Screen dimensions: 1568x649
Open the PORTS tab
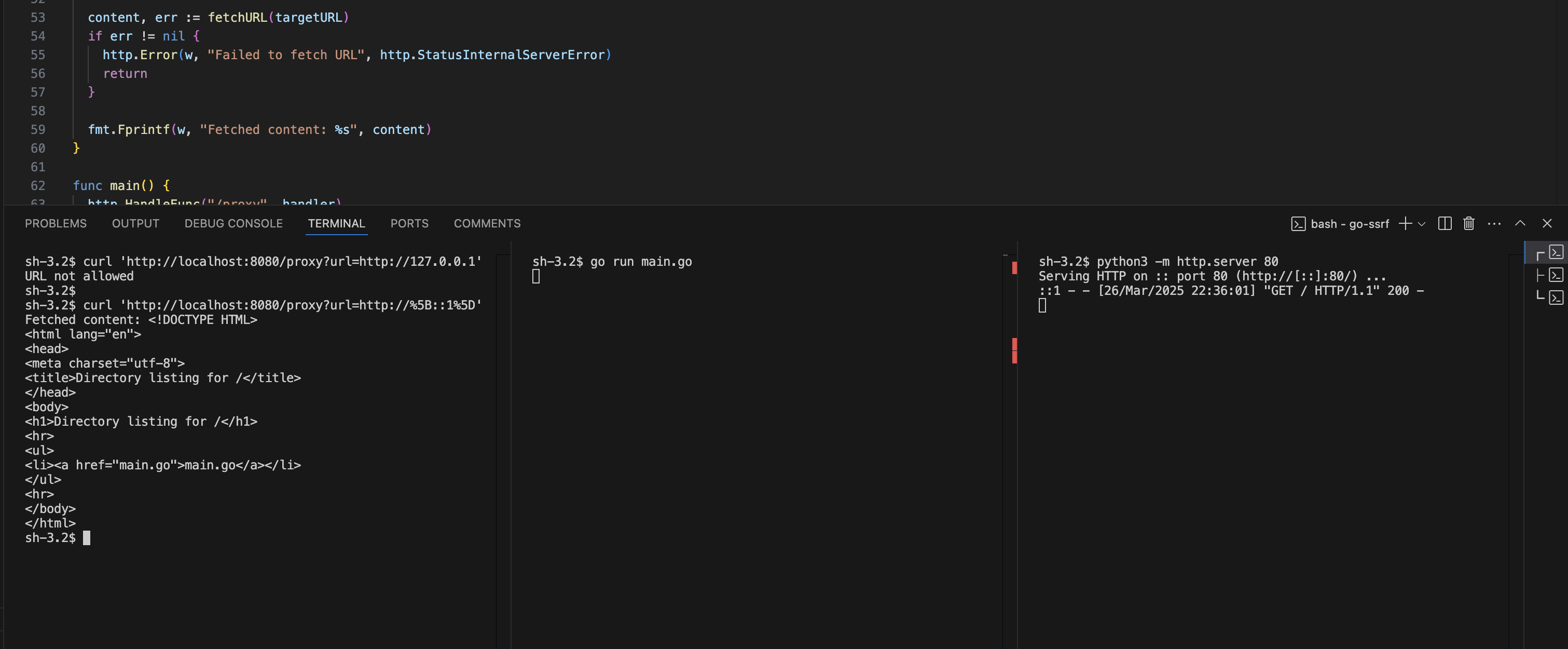[409, 223]
